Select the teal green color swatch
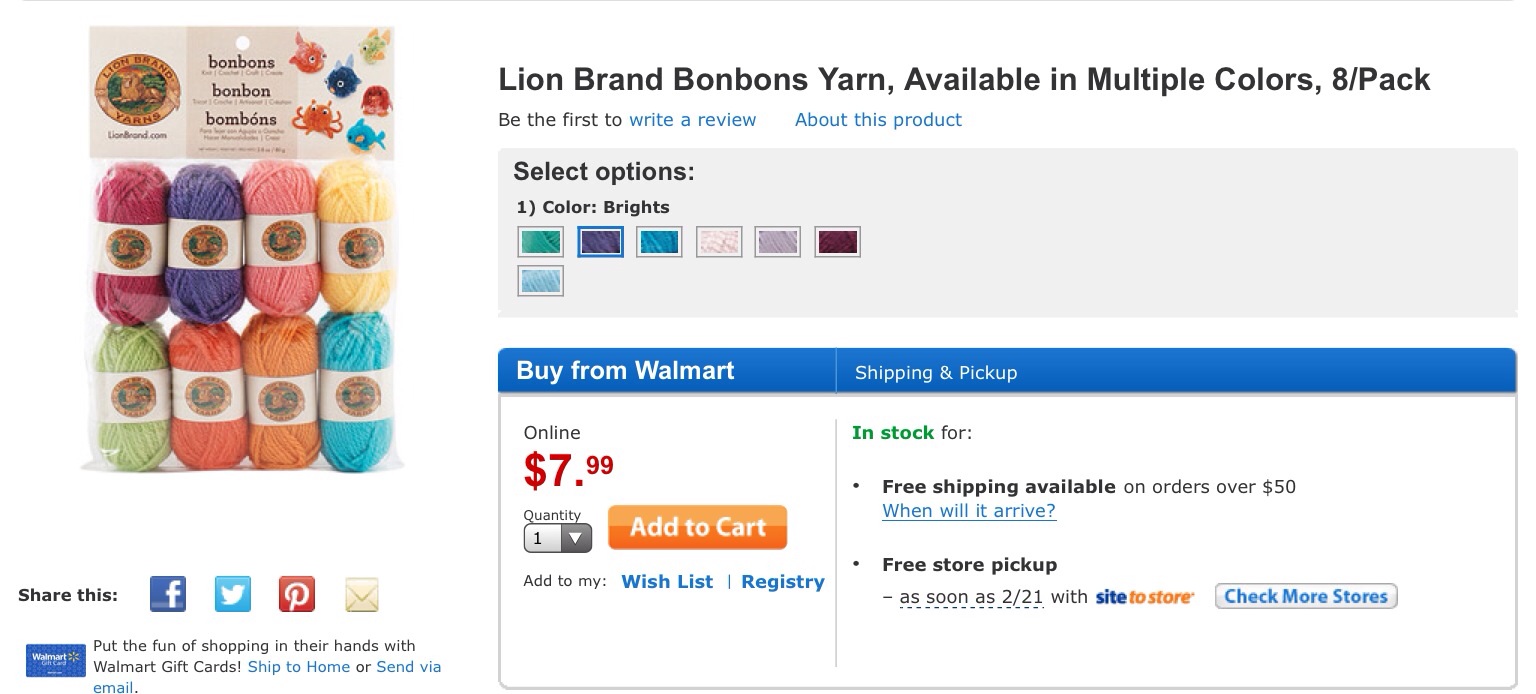The height and width of the screenshot is (694, 1536). tap(541, 242)
